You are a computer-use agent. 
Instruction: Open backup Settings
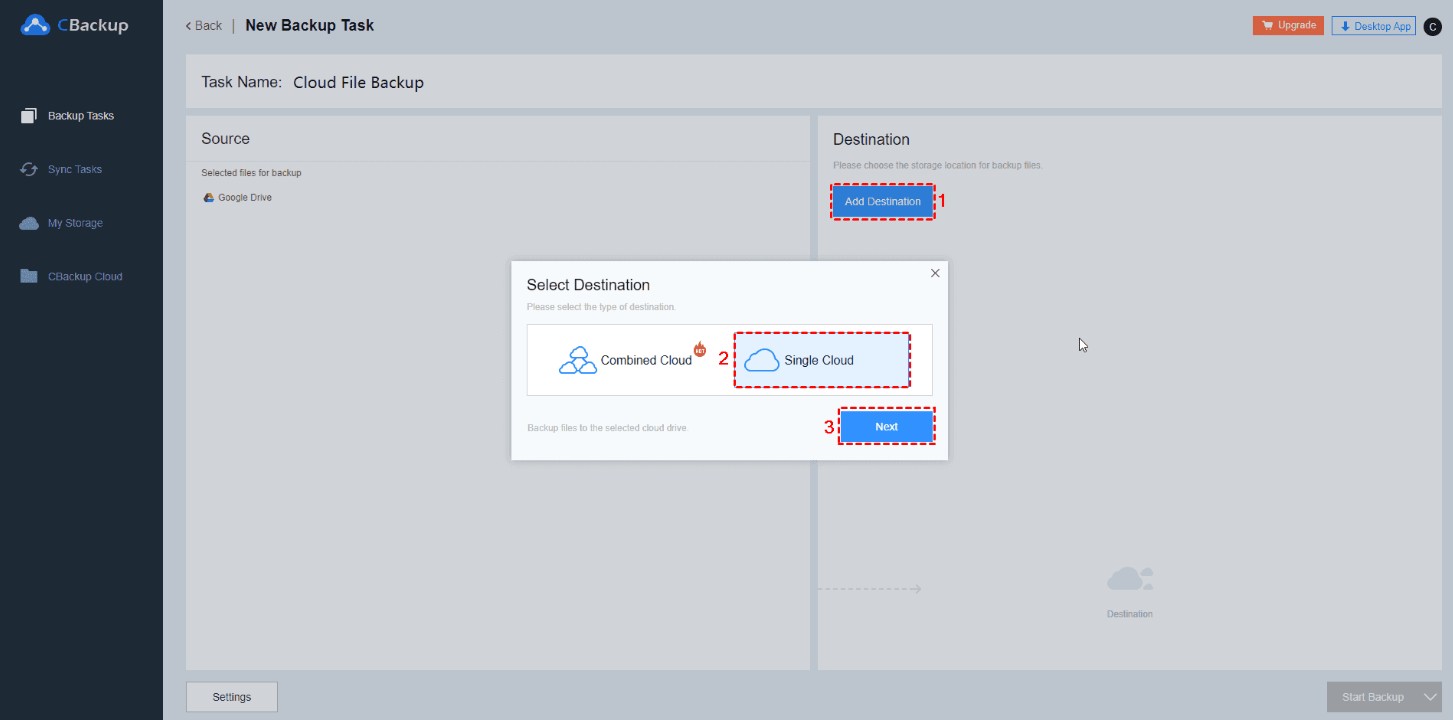pos(232,697)
